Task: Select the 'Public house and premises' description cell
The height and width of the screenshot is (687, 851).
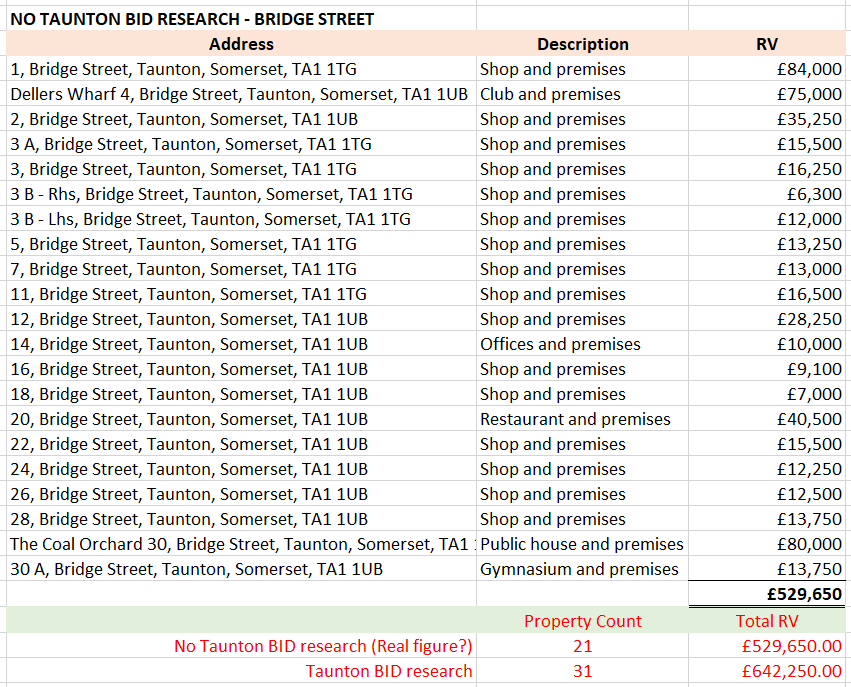Action: point(582,543)
